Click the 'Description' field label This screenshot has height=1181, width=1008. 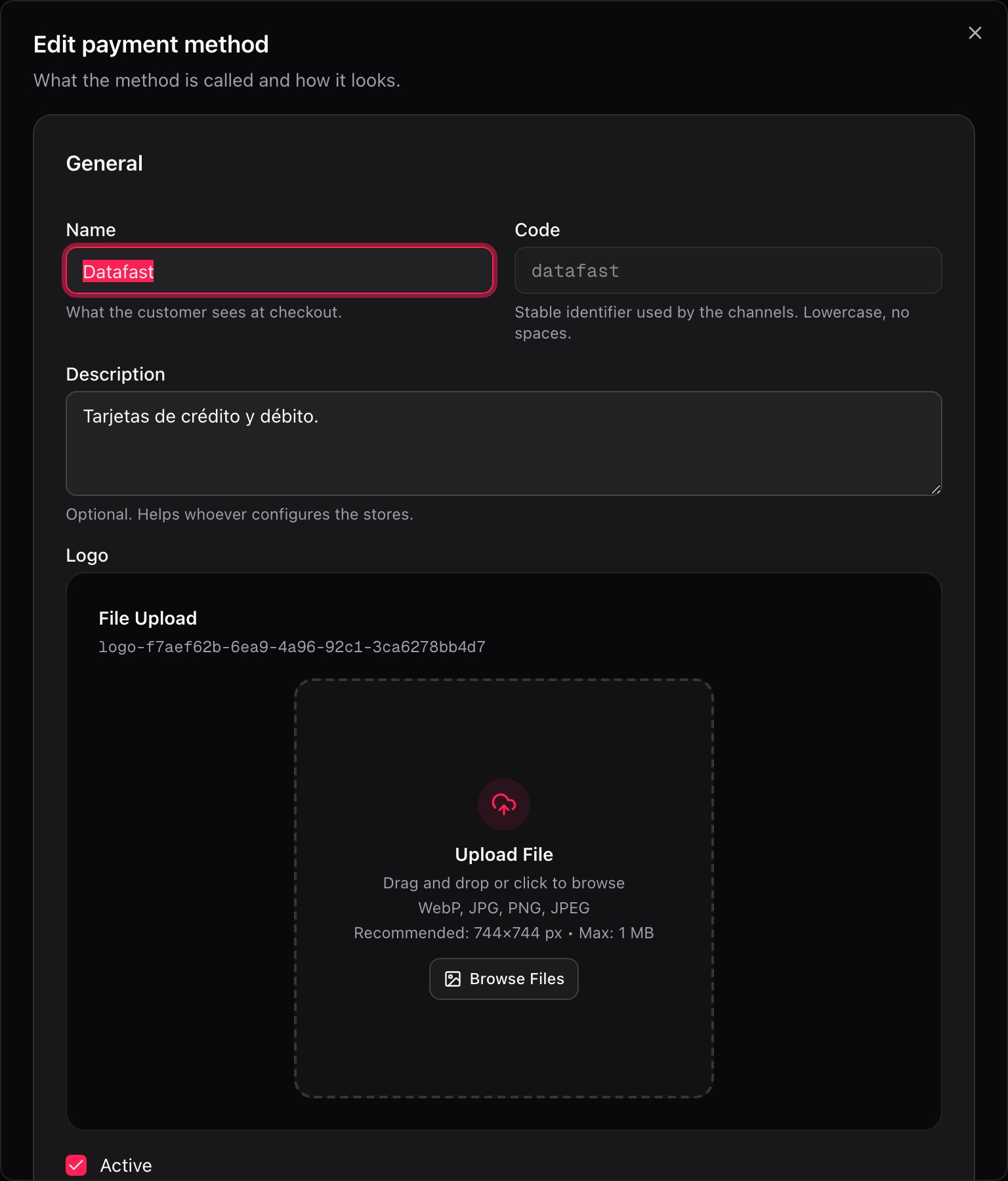point(115,374)
